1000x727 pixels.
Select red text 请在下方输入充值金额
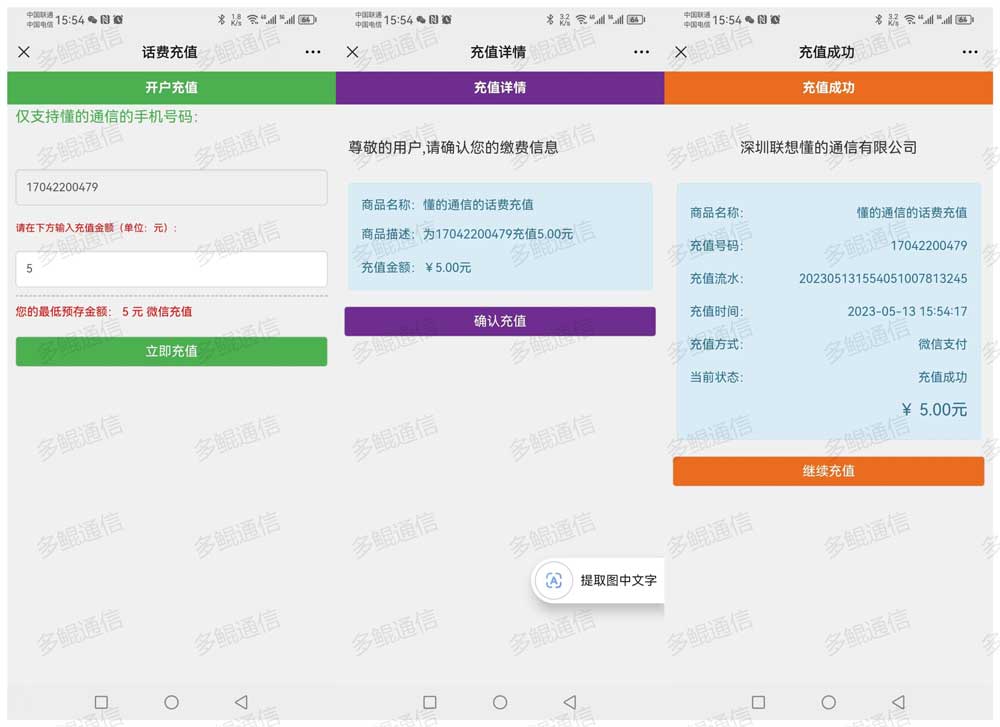[96, 228]
